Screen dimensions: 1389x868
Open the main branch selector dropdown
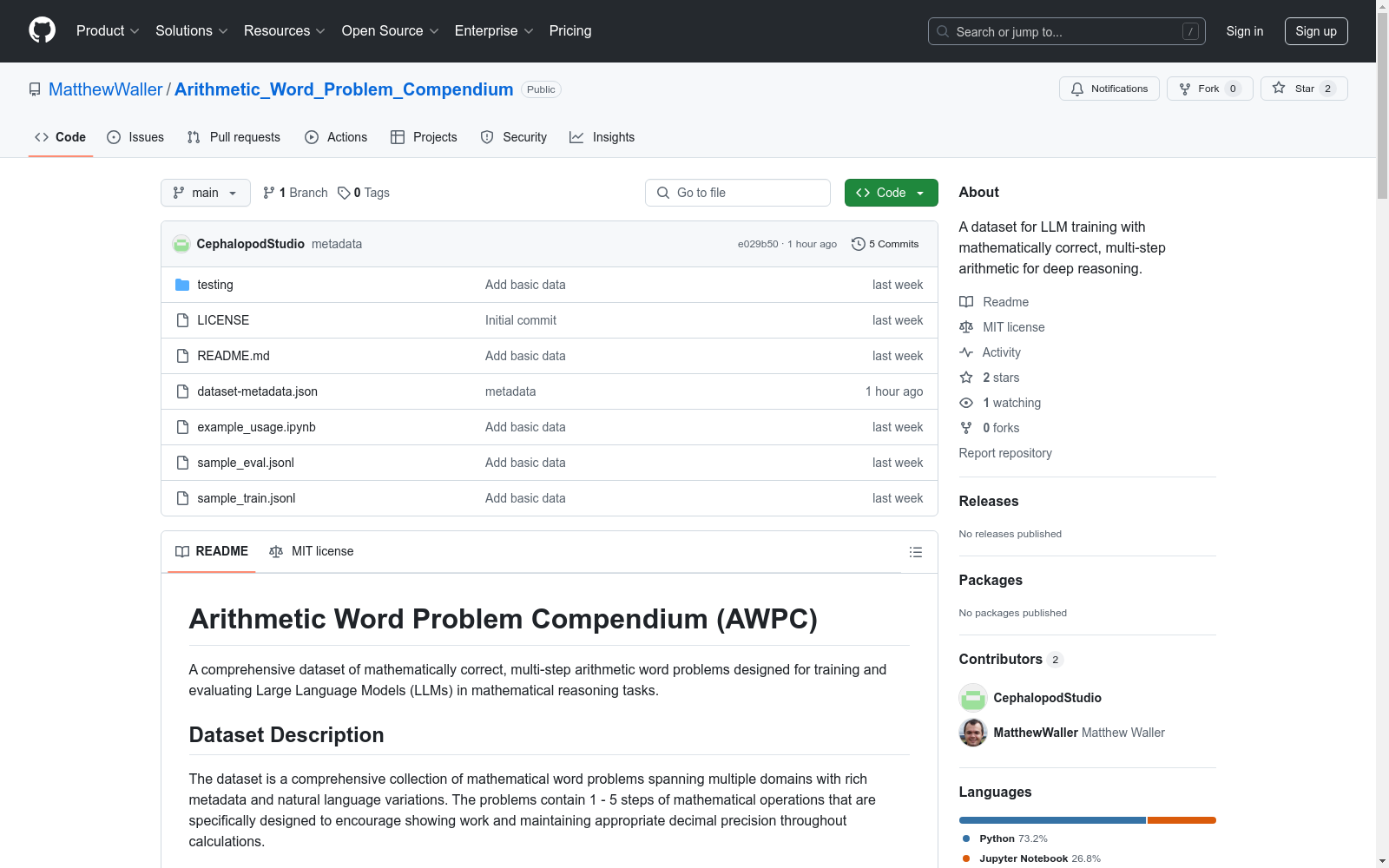click(206, 193)
